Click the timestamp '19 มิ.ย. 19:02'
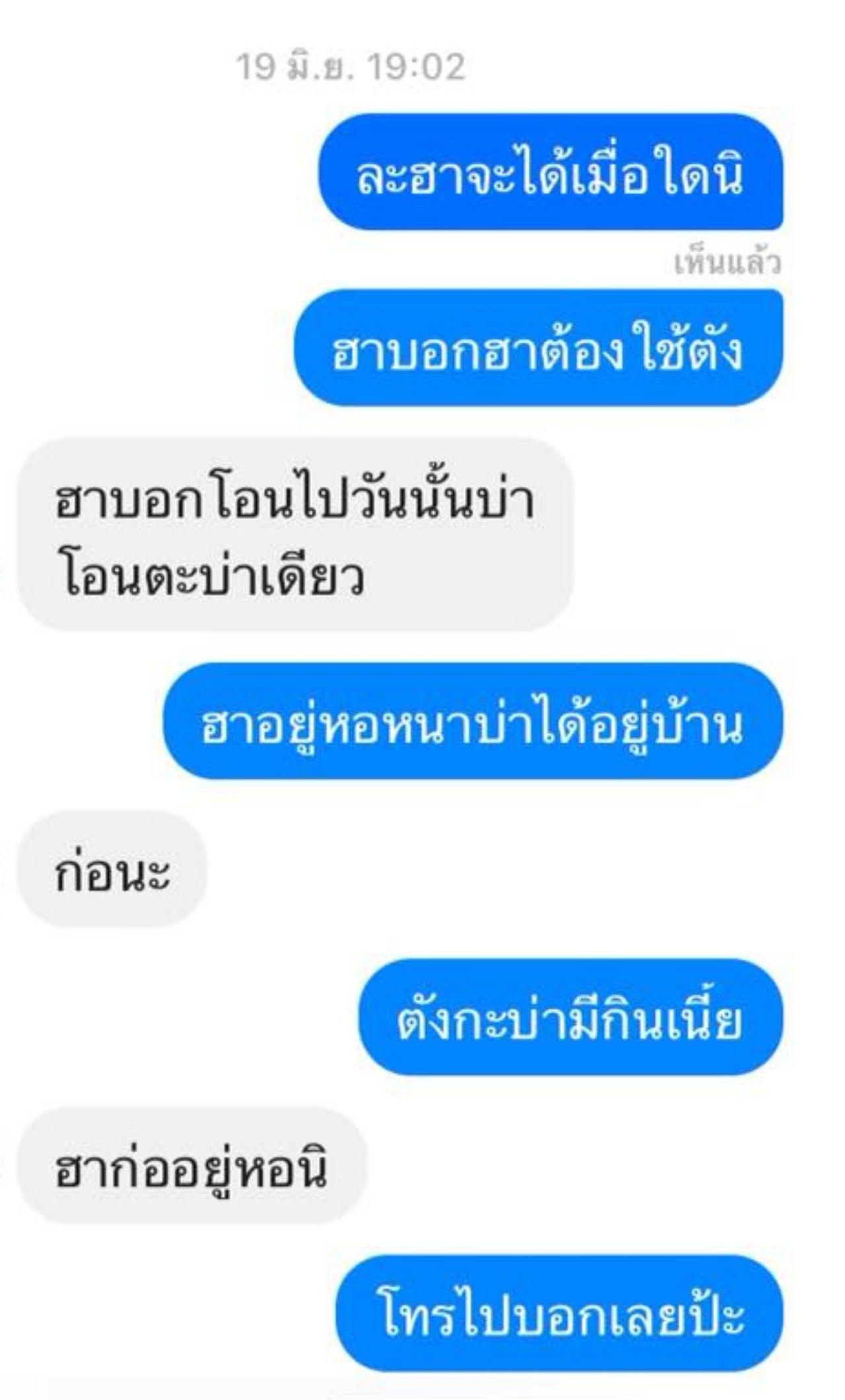The image size is (845, 1400). (351, 67)
